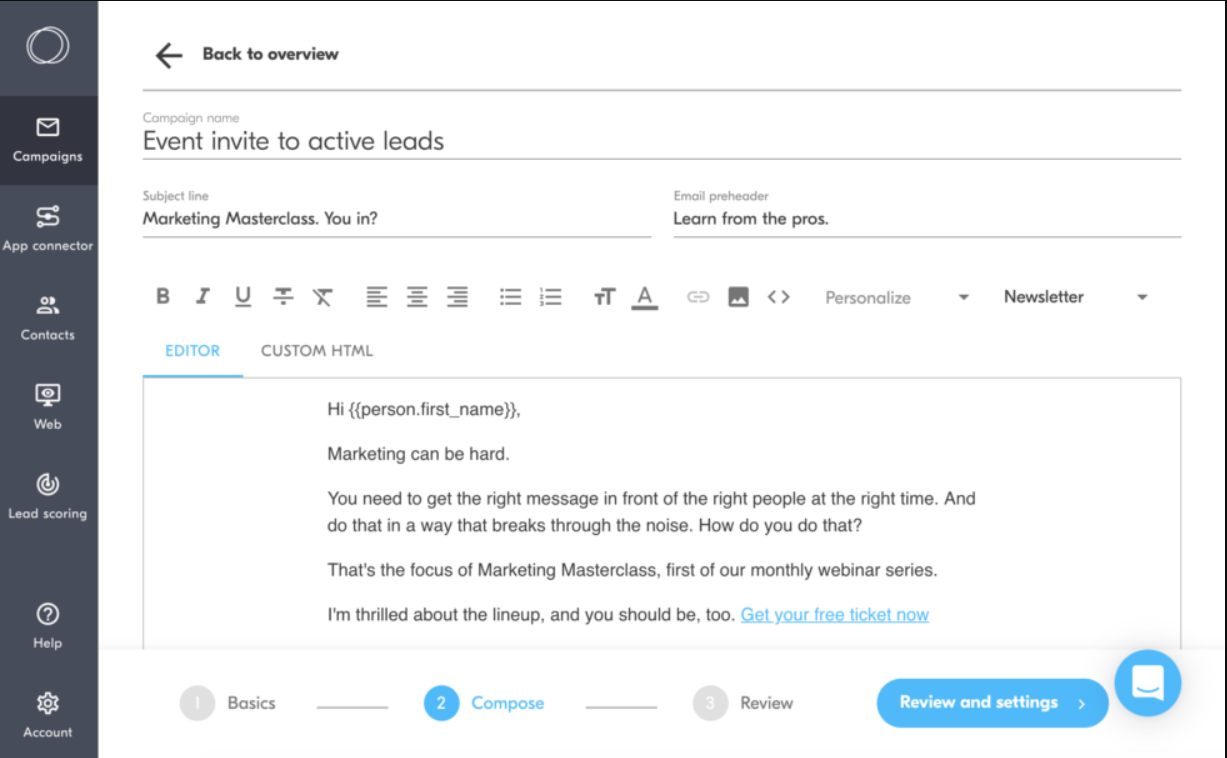Select the strikethrough formatting icon
Image resolution: width=1227 pixels, height=758 pixels.
(283, 296)
